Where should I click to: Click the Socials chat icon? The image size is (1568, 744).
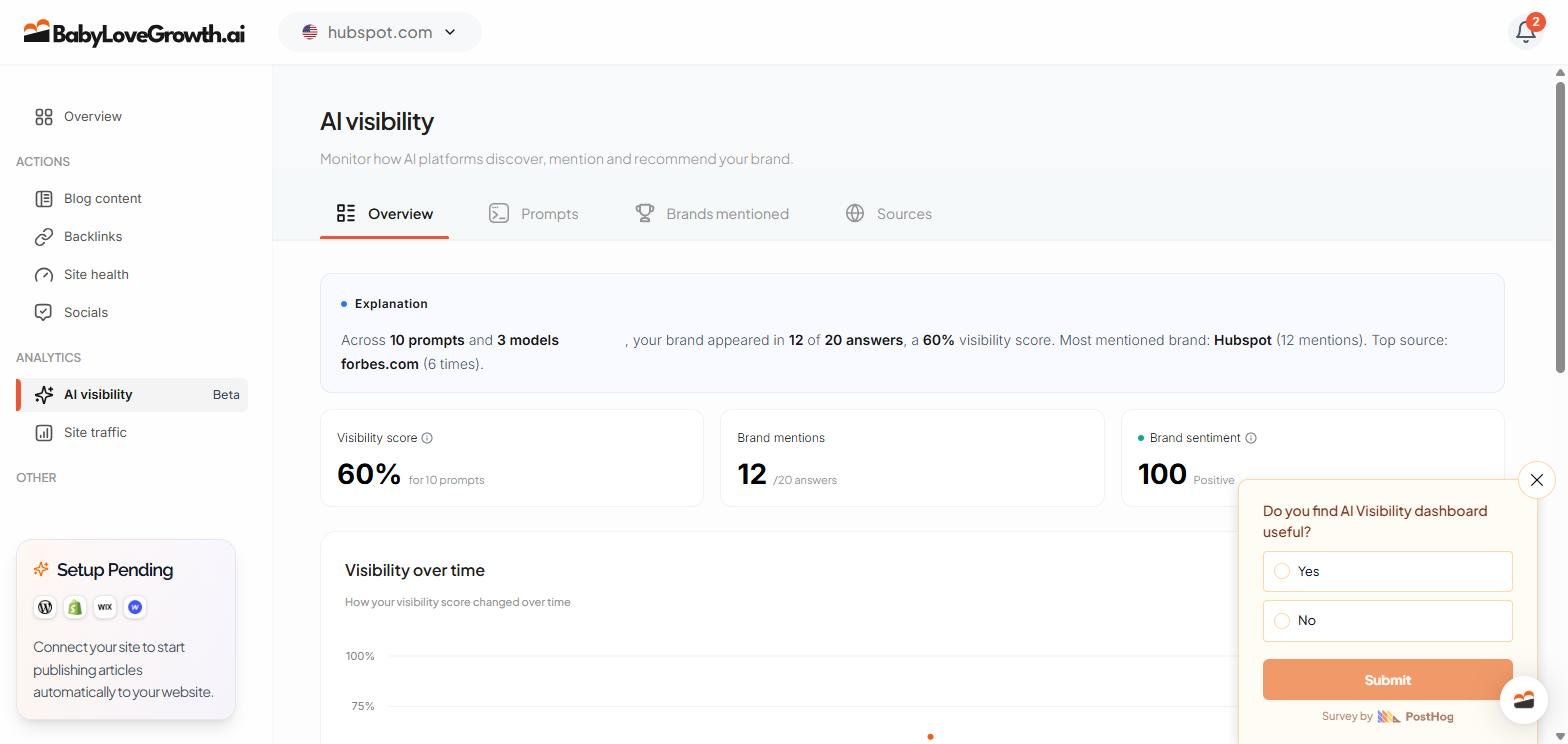[44, 313]
